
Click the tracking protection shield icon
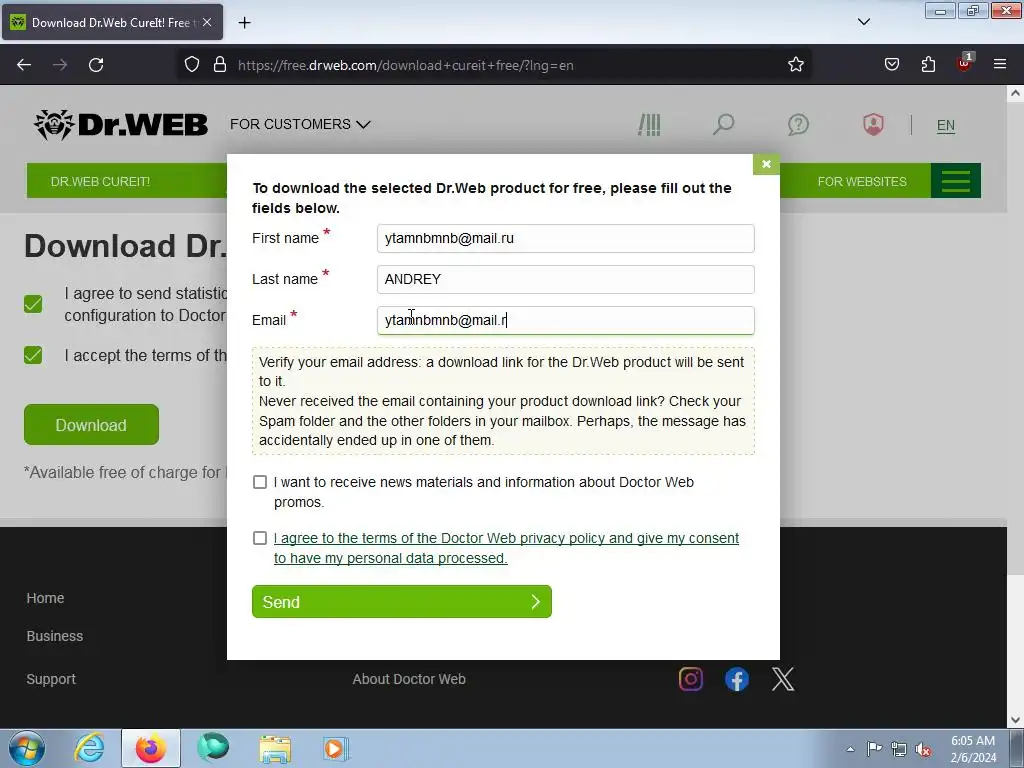point(191,65)
